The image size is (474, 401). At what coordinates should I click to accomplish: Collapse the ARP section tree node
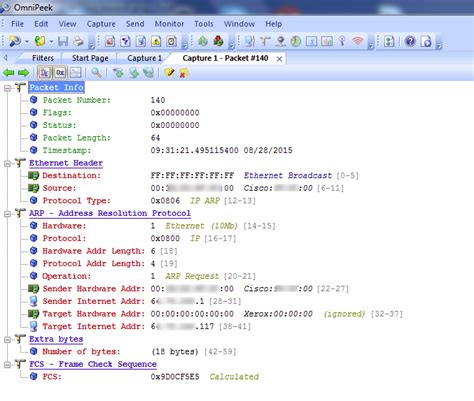(x=7, y=214)
